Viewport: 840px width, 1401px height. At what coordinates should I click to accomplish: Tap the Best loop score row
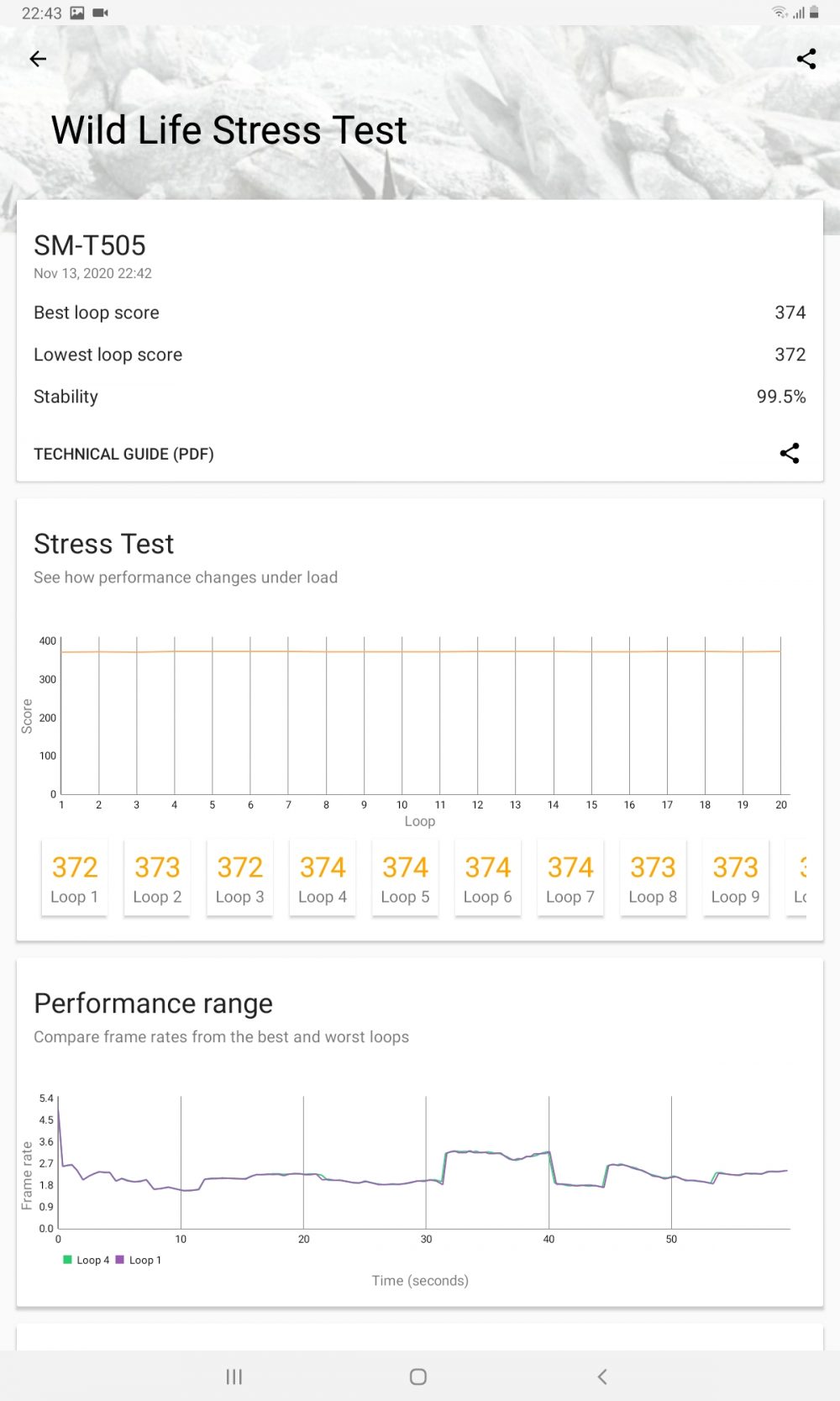point(419,313)
